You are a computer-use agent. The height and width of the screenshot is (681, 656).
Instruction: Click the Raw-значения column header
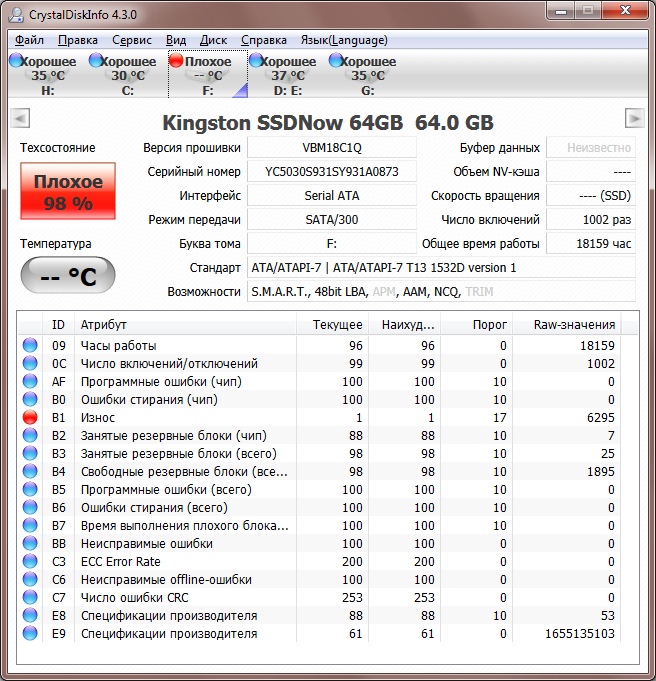point(573,325)
